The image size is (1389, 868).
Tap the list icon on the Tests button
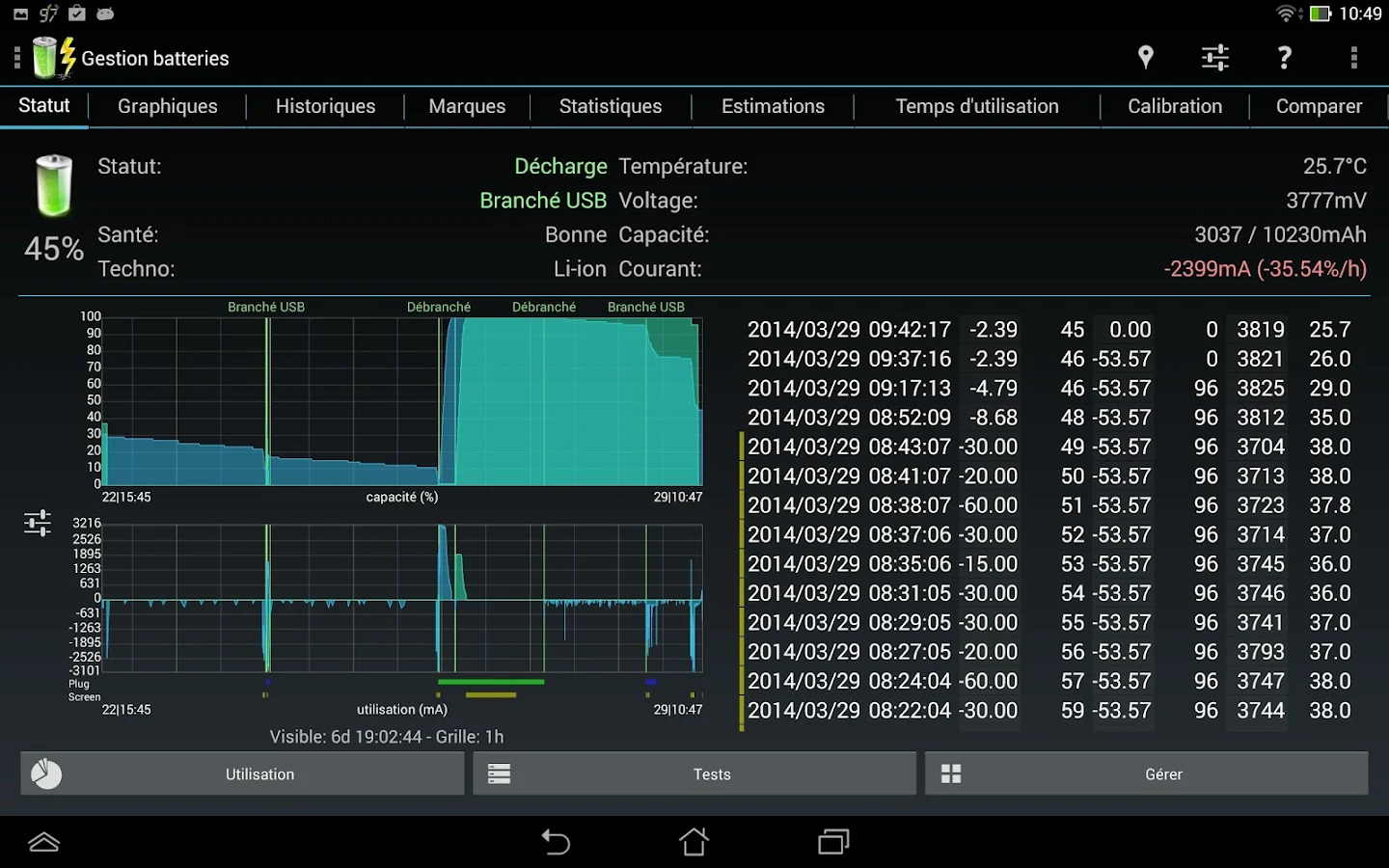[x=499, y=773]
